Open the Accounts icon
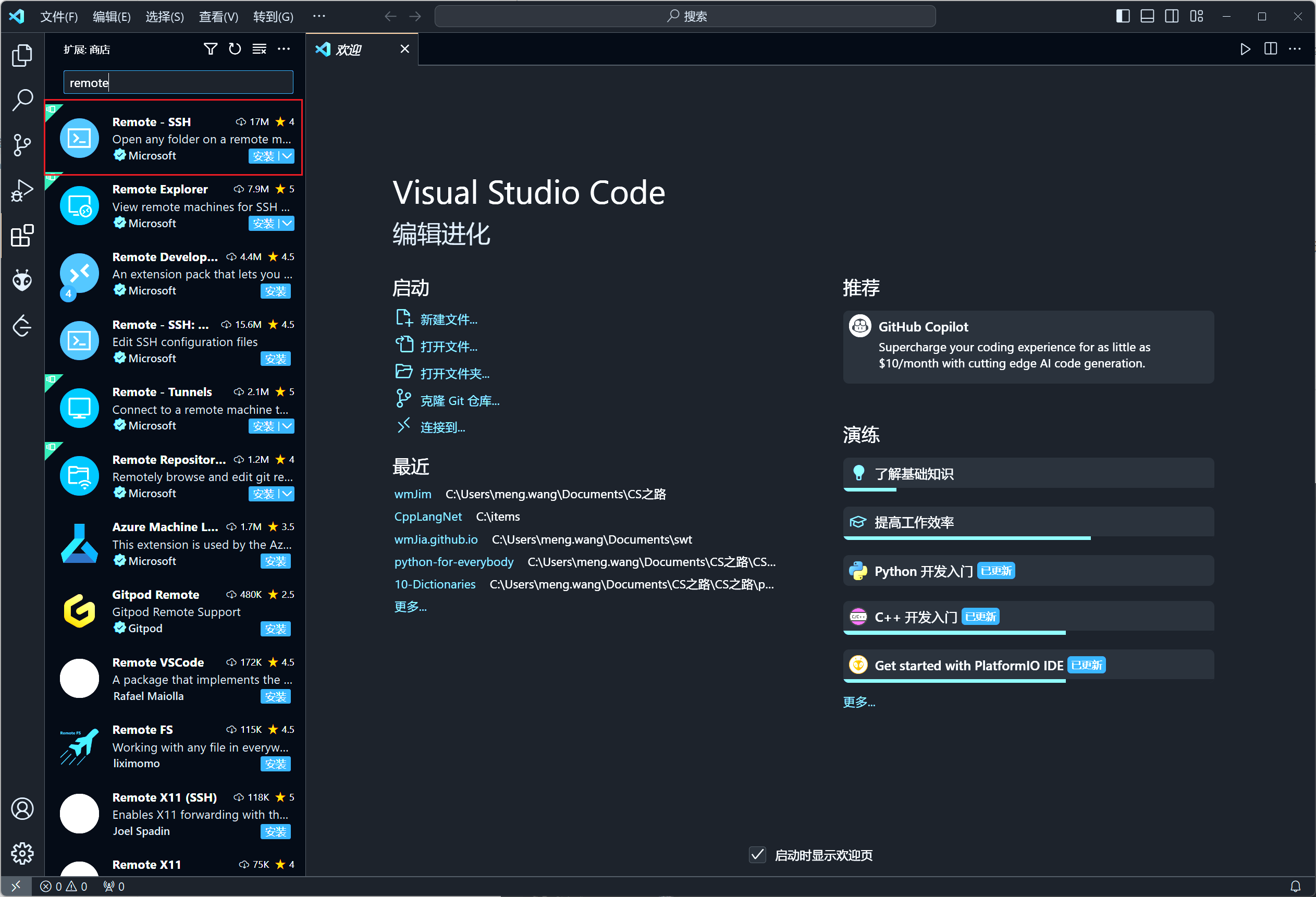This screenshot has width=1316, height=897. tap(22, 808)
